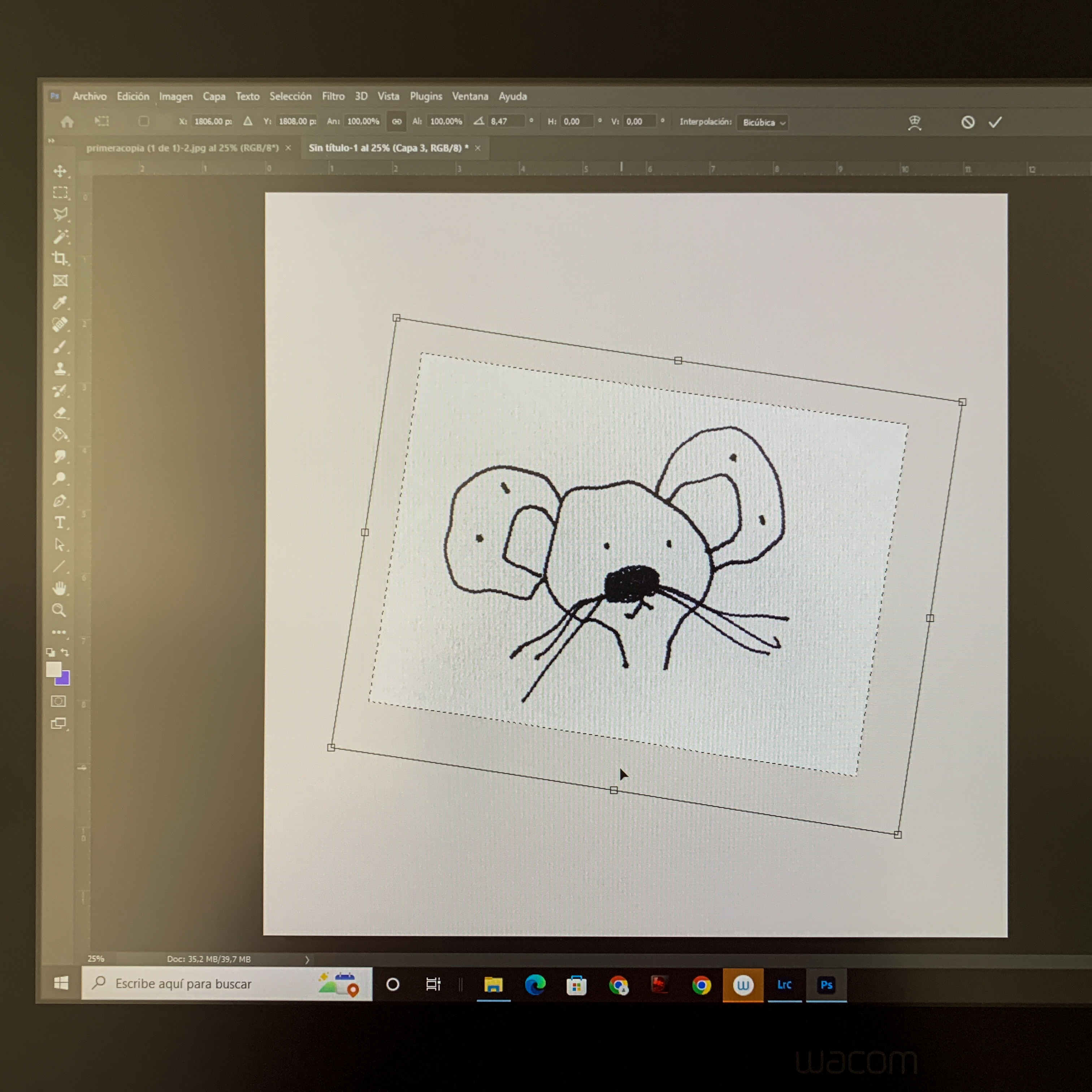
Task: Select the Clone Stamp tool
Action: coord(60,369)
